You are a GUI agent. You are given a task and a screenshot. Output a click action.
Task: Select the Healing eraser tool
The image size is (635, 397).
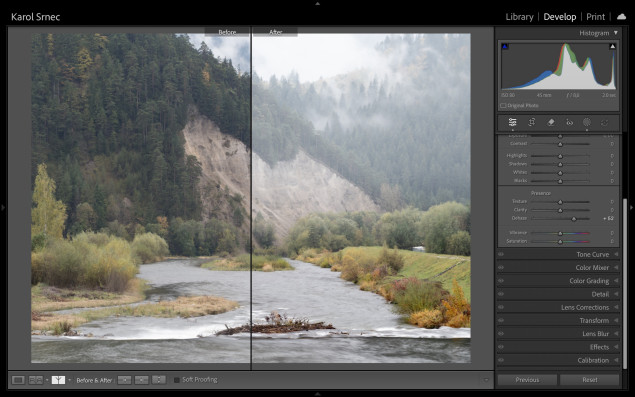coord(551,122)
